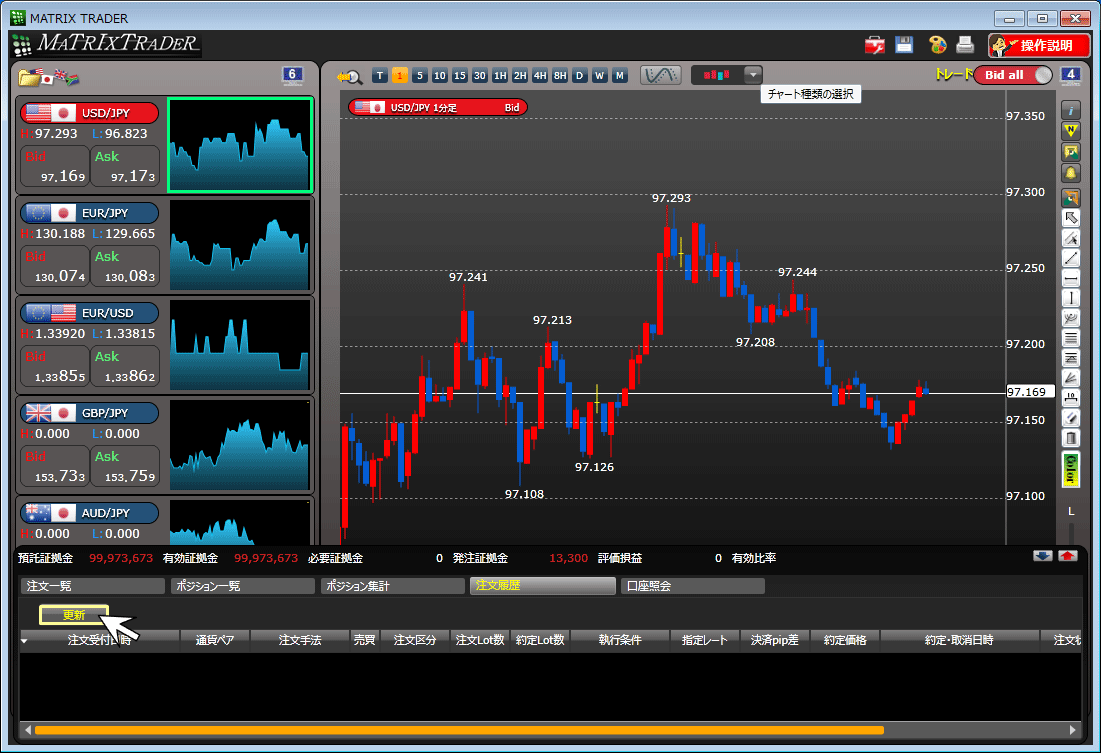
Task: Click the 約定価格 column header
Action: (845, 640)
